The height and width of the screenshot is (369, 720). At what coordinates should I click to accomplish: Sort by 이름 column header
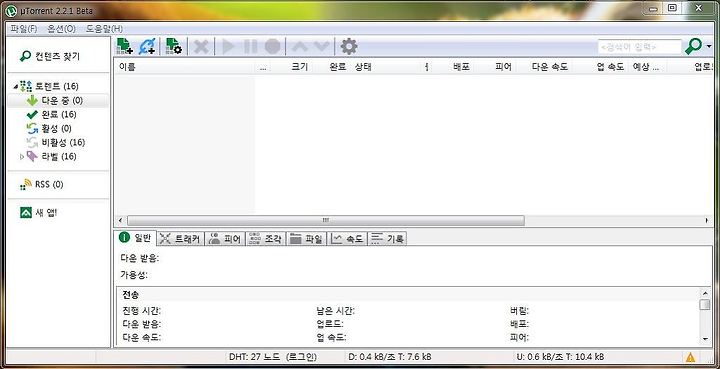[184, 67]
